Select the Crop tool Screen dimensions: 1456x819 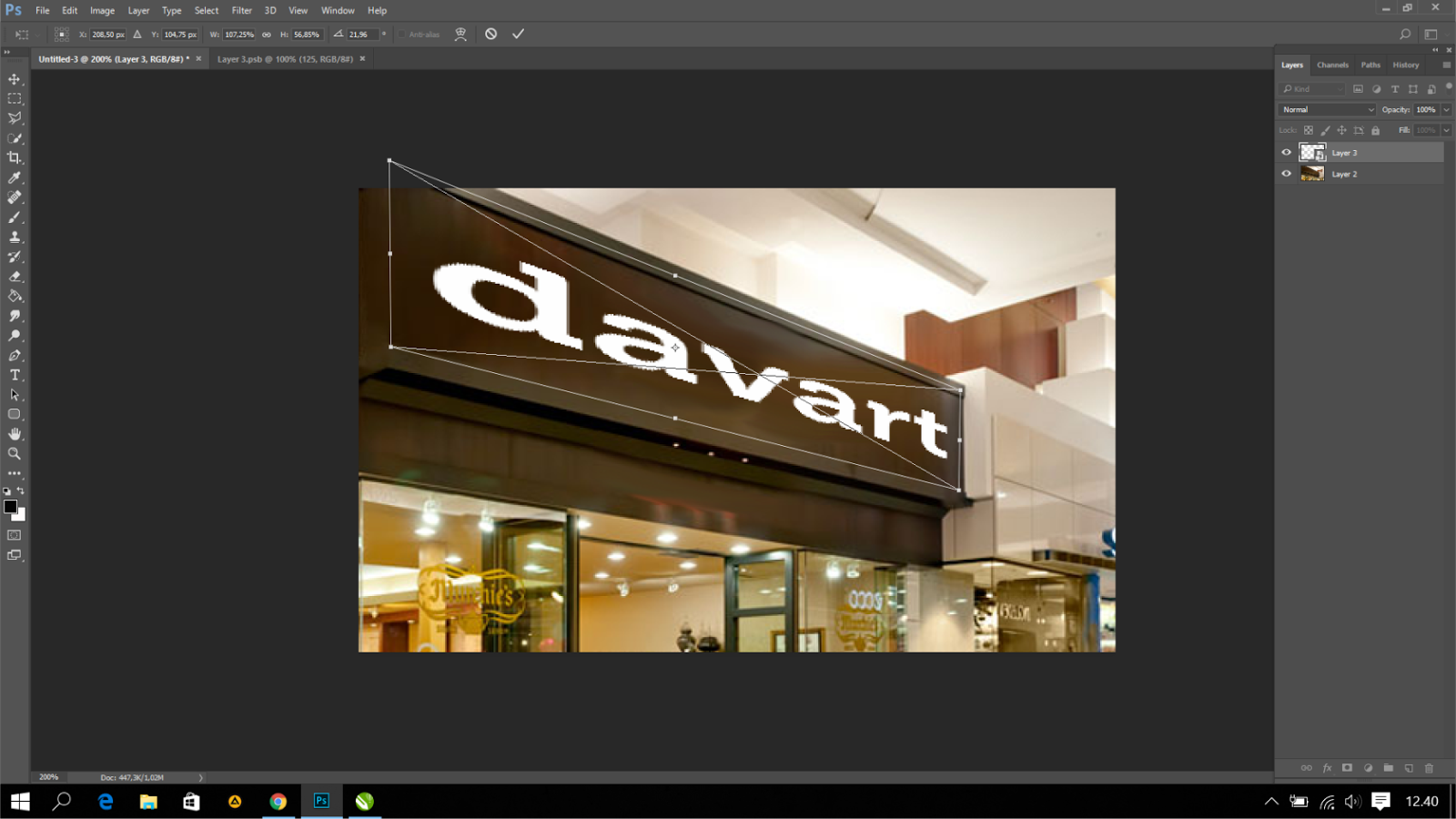tap(14, 157)
